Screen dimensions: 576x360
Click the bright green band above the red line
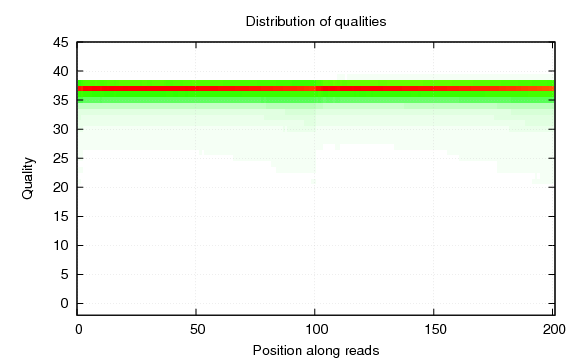316,83
